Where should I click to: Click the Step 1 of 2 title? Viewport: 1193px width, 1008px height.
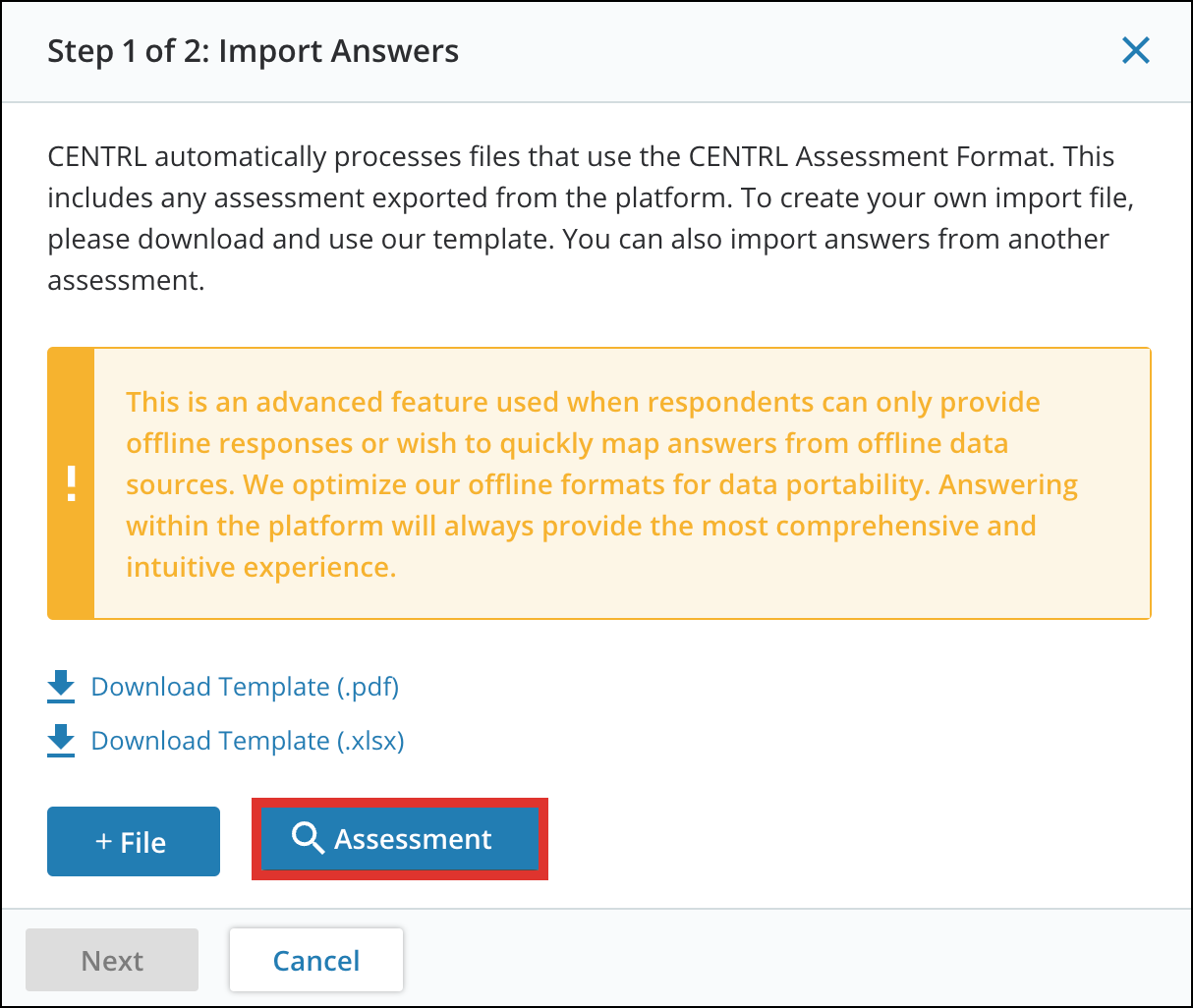pyautogui.click(x=253, y=50)
